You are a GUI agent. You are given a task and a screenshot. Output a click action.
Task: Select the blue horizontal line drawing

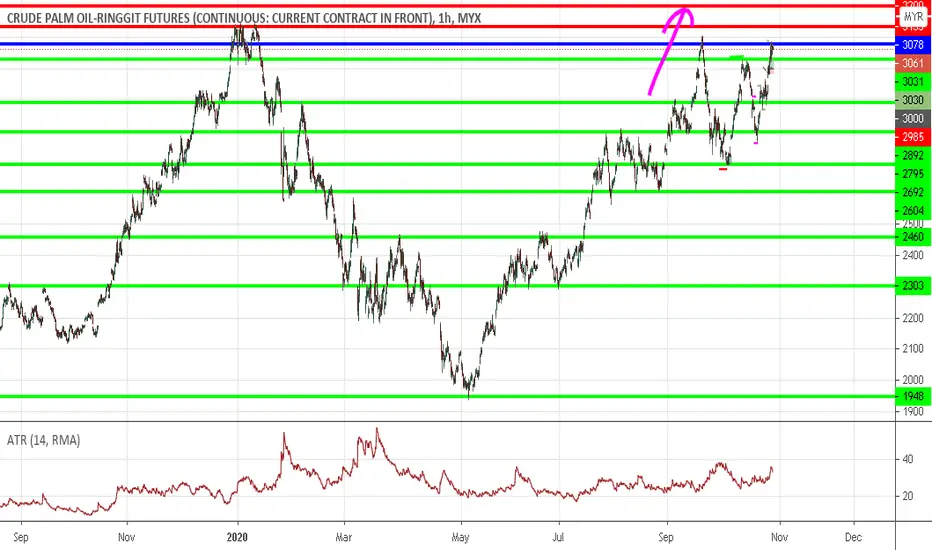coord(447,44)
